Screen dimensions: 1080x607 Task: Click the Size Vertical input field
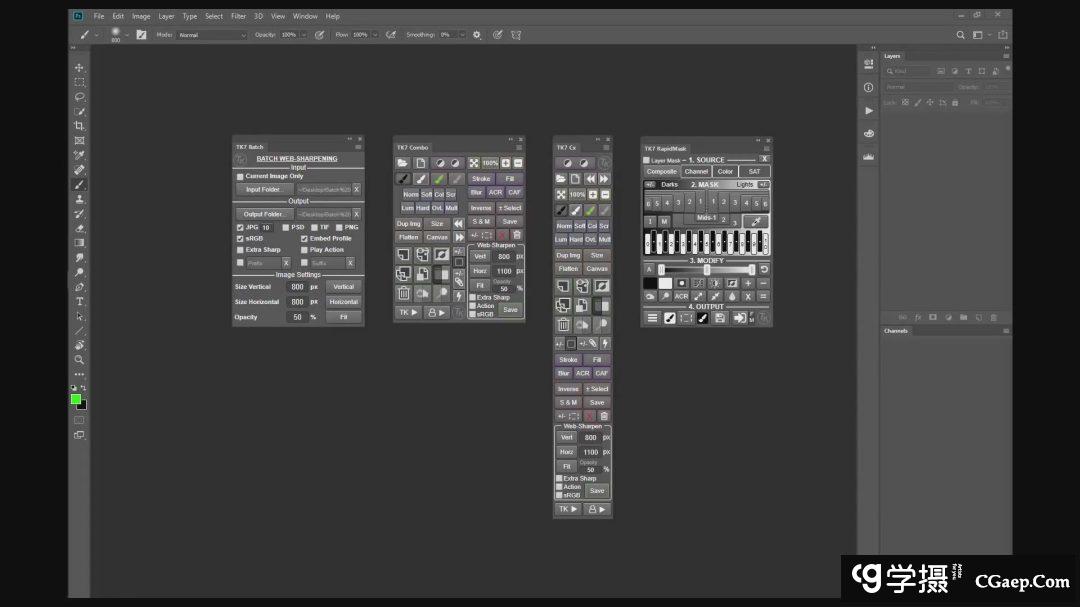pos(297,287)
